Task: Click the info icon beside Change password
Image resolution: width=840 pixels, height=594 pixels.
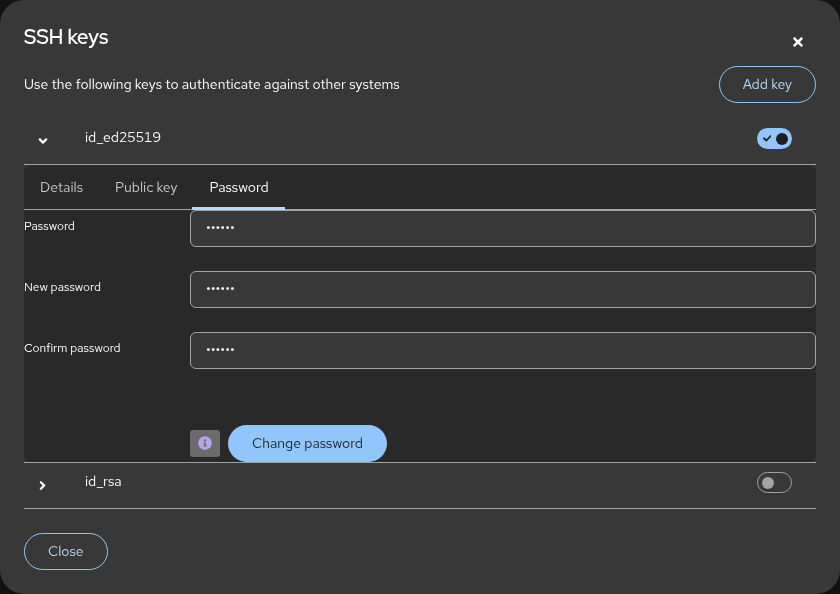Action: pos(205,443)
